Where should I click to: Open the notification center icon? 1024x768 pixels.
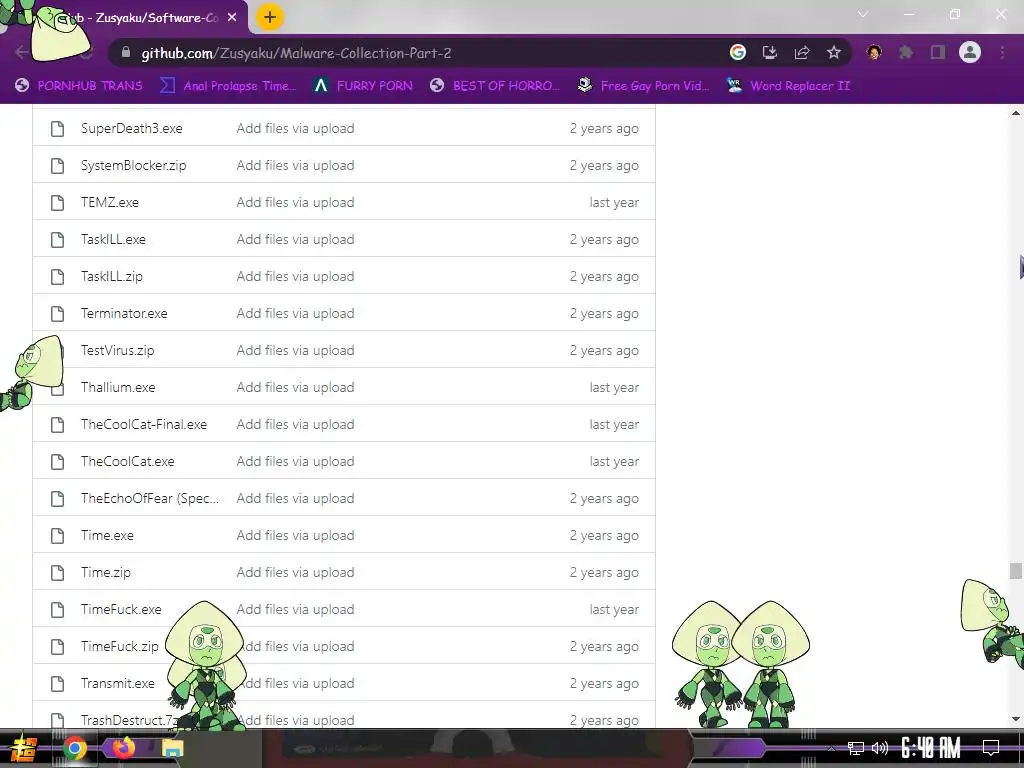991,748
